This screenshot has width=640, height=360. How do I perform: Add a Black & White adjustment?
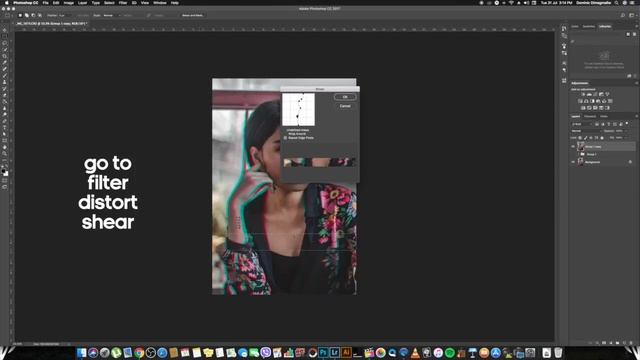point(592,101)
